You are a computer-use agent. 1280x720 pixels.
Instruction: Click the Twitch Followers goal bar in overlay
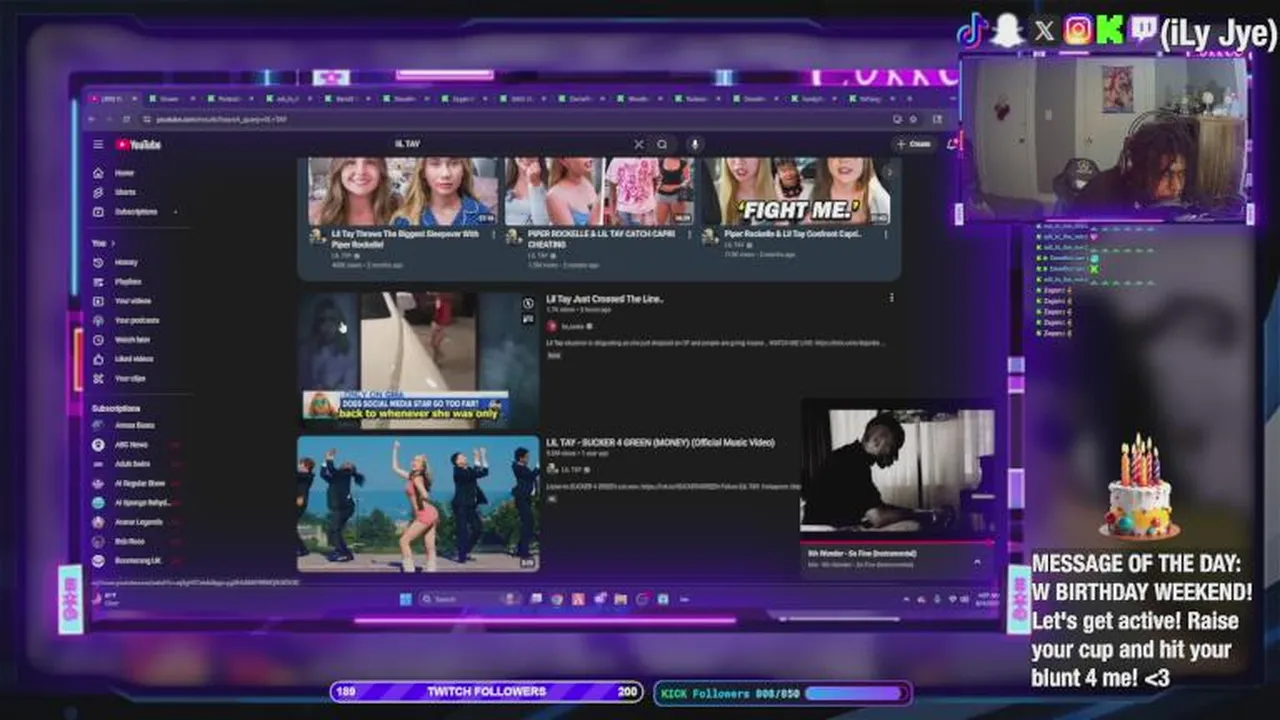(x=487, y=691)
